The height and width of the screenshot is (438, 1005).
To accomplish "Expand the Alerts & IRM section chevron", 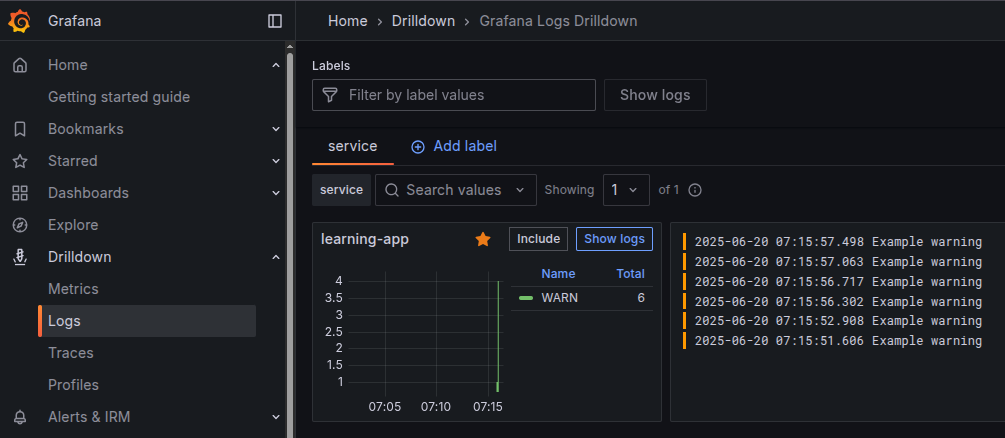I will (x=276, y=417).
